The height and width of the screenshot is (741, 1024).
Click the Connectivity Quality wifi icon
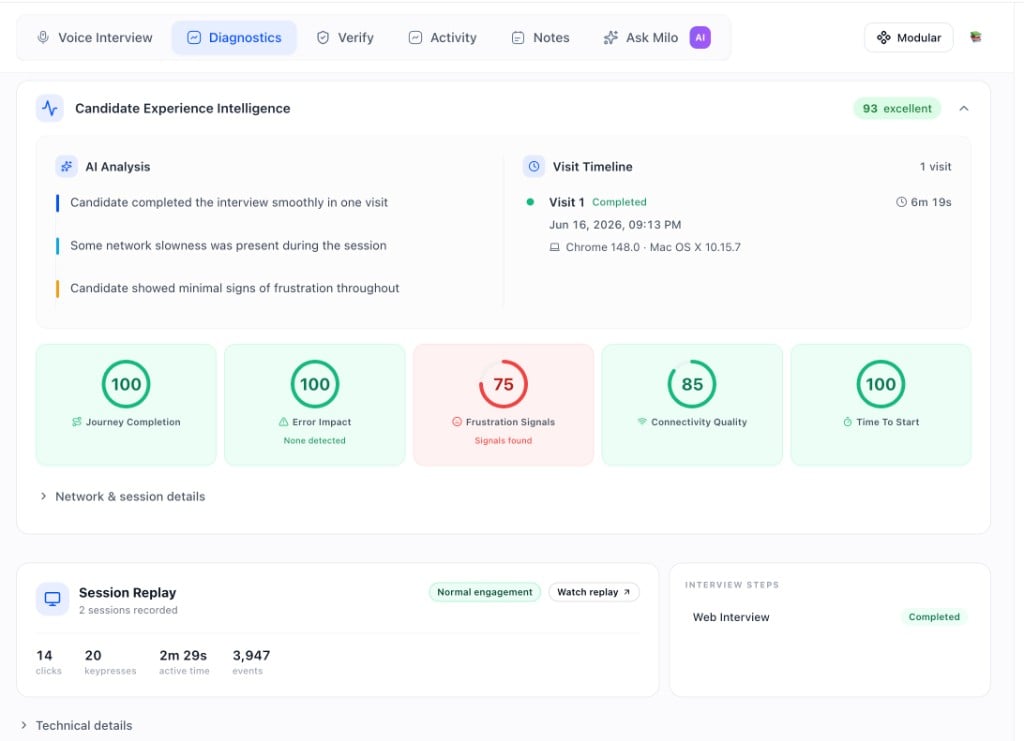point(642,422)
